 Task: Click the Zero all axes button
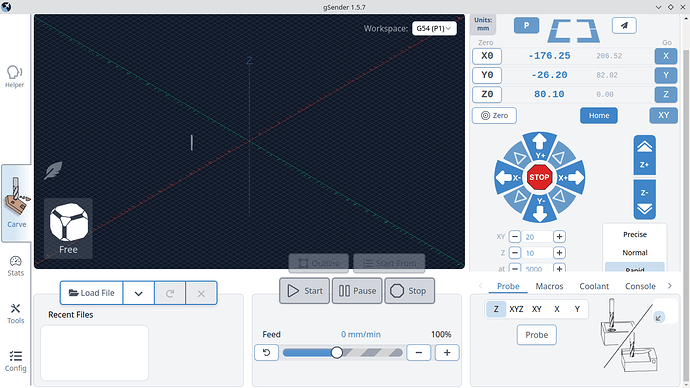pyautogui.click(x=494, y=115)
